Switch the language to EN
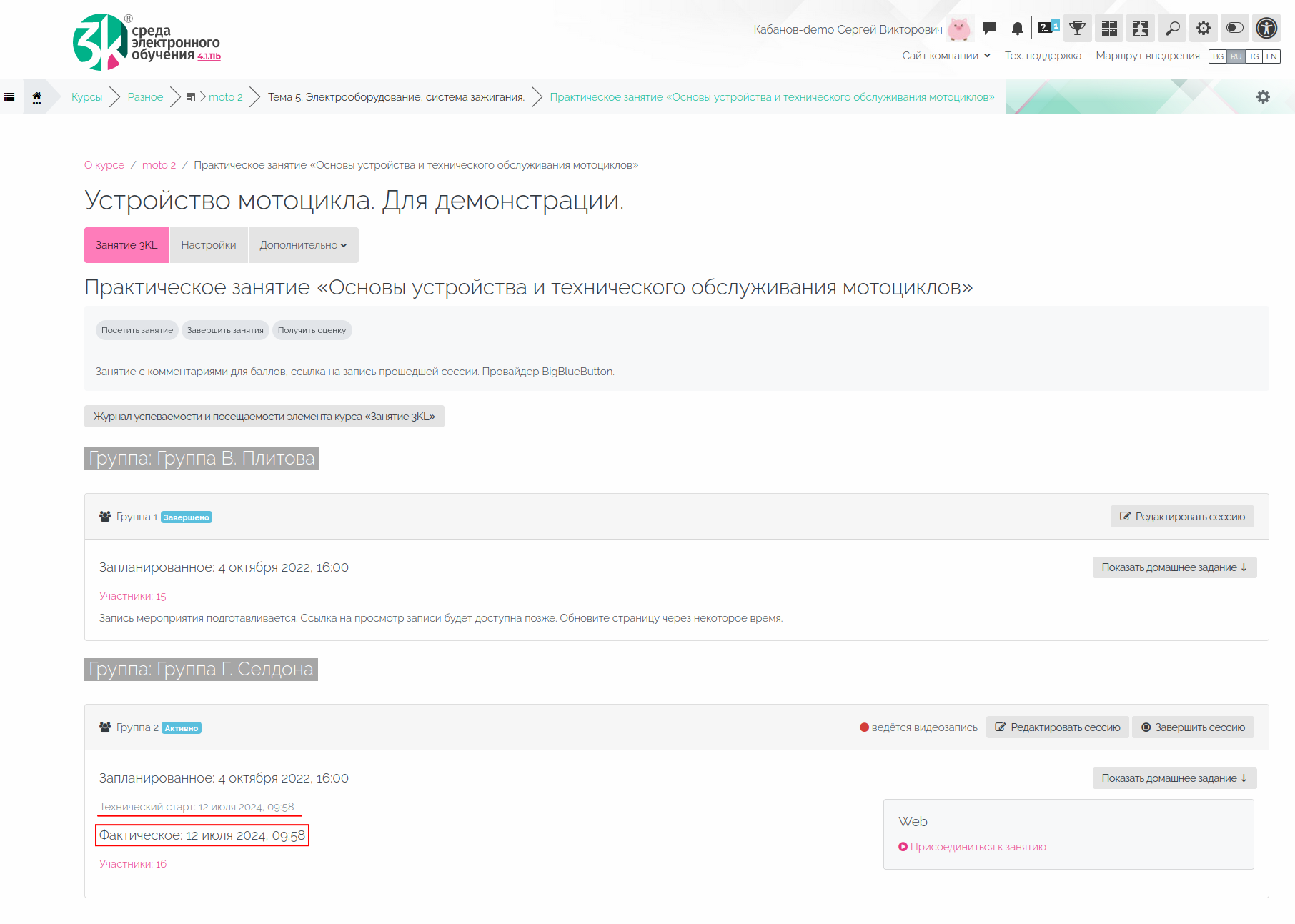 point(1271,56)
